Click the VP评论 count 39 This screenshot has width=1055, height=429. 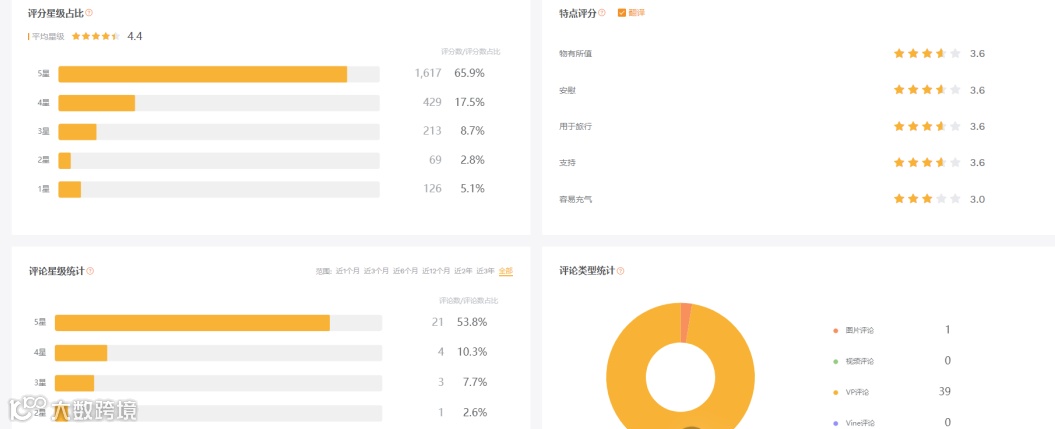coord(945,391)
